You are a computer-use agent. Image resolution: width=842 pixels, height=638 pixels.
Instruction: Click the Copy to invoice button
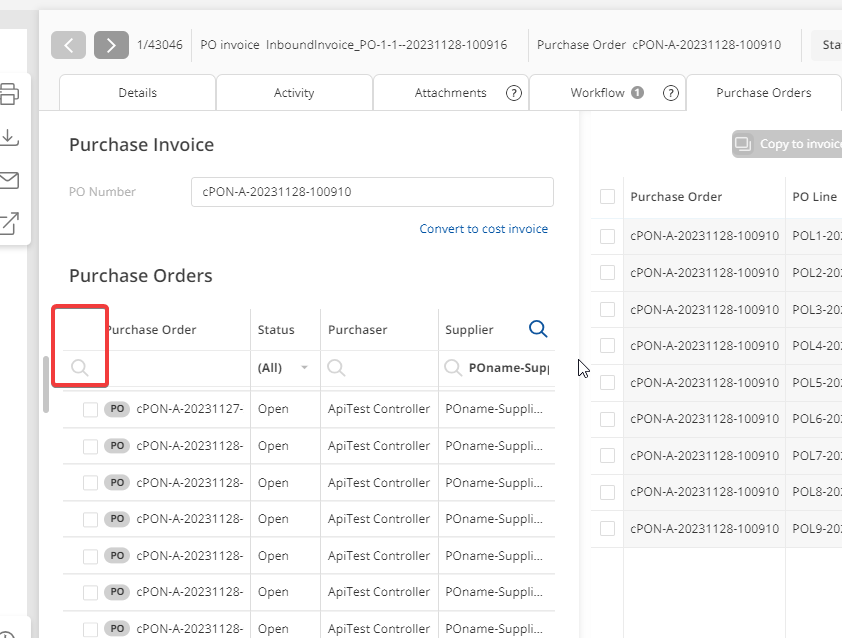(x=790, y=144)
